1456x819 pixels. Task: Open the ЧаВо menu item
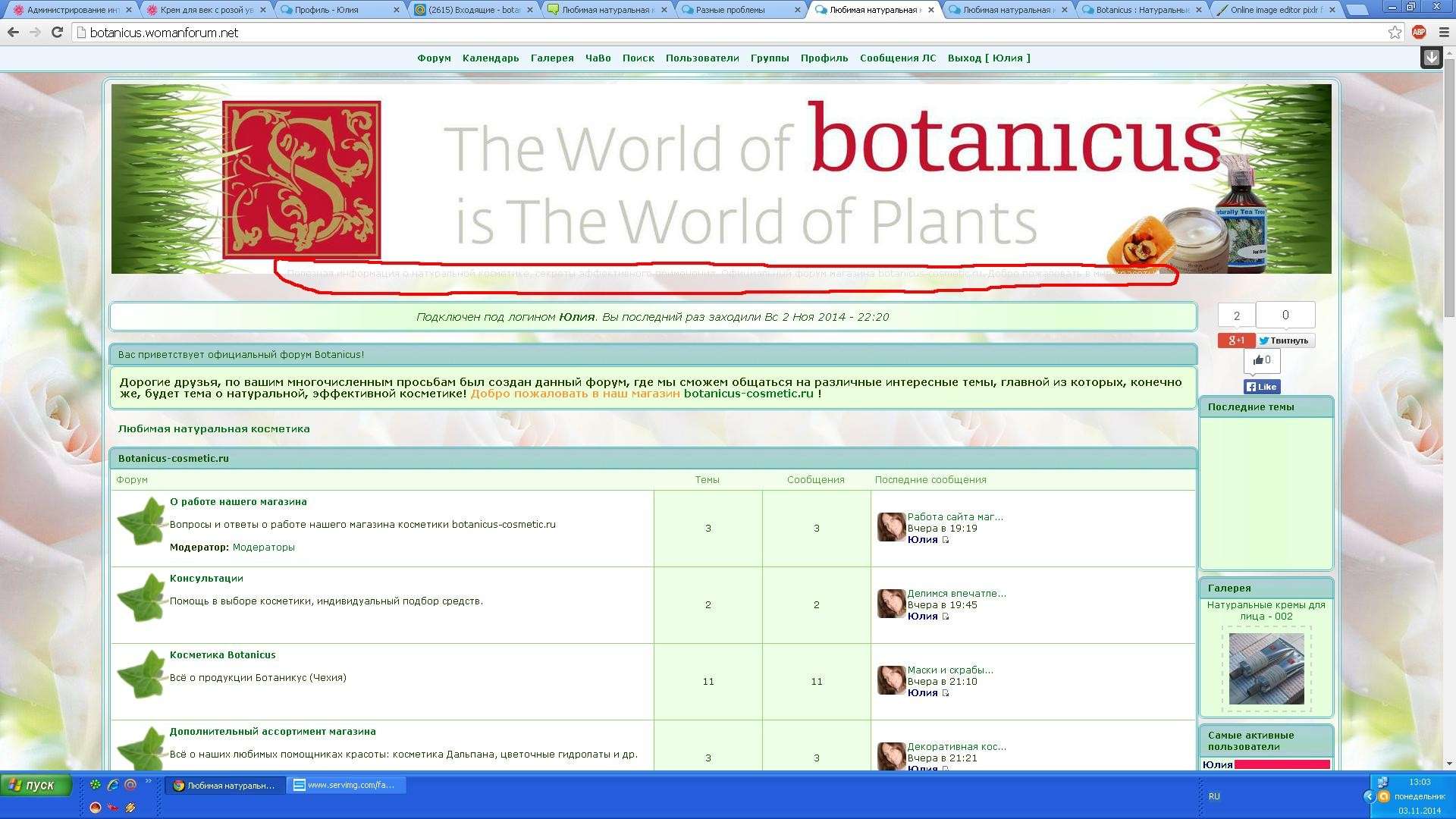tap(598, 58)
